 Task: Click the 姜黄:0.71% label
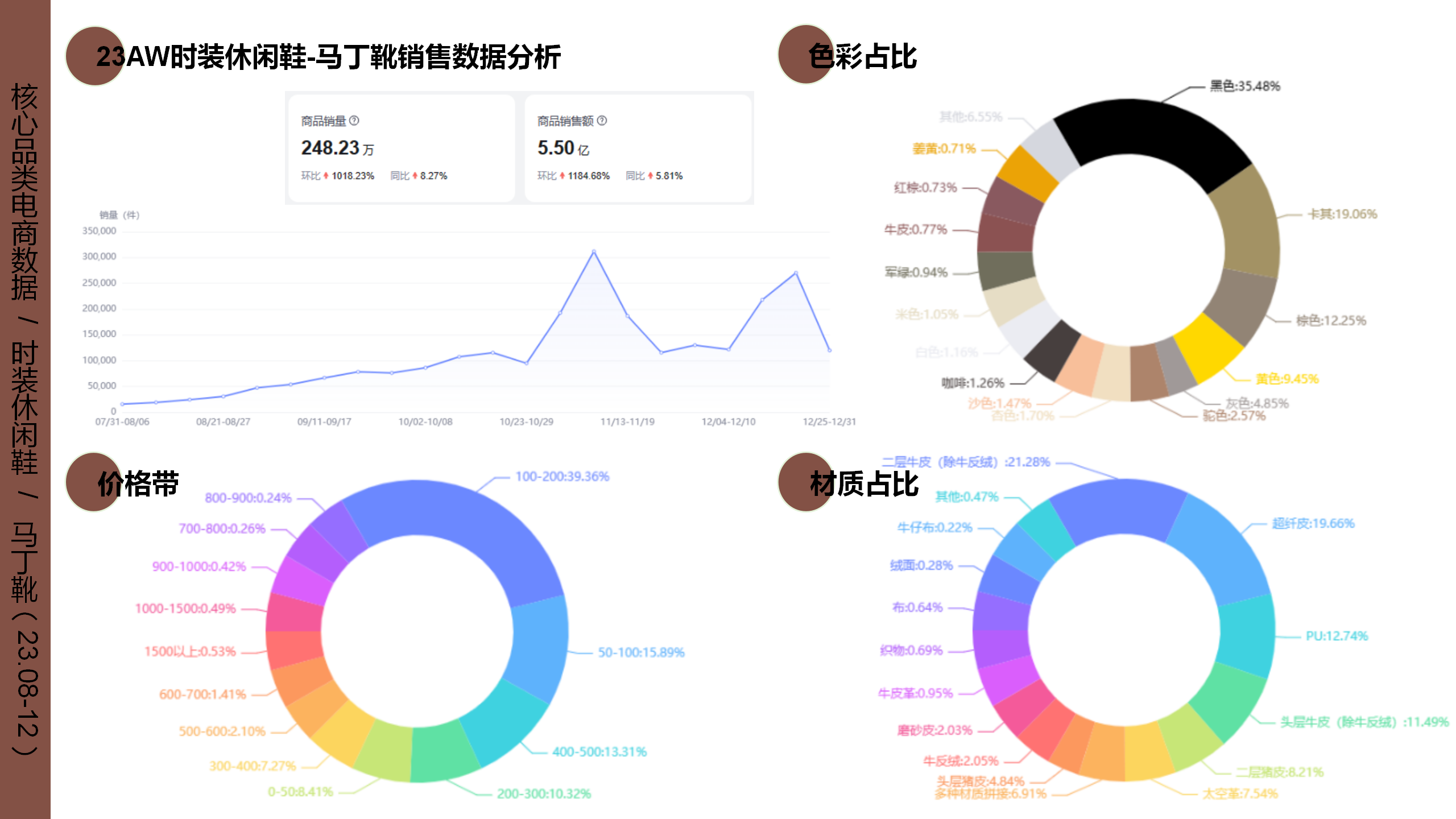pos(944,149)
